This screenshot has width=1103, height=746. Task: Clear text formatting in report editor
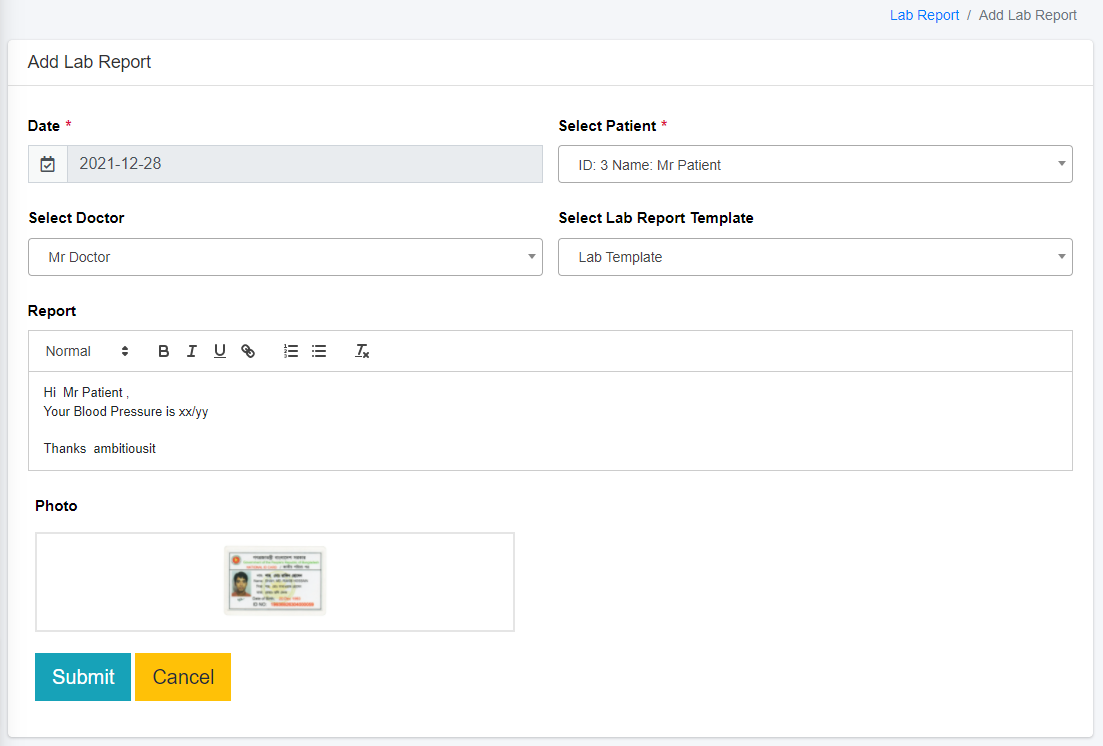coord(362,351)
